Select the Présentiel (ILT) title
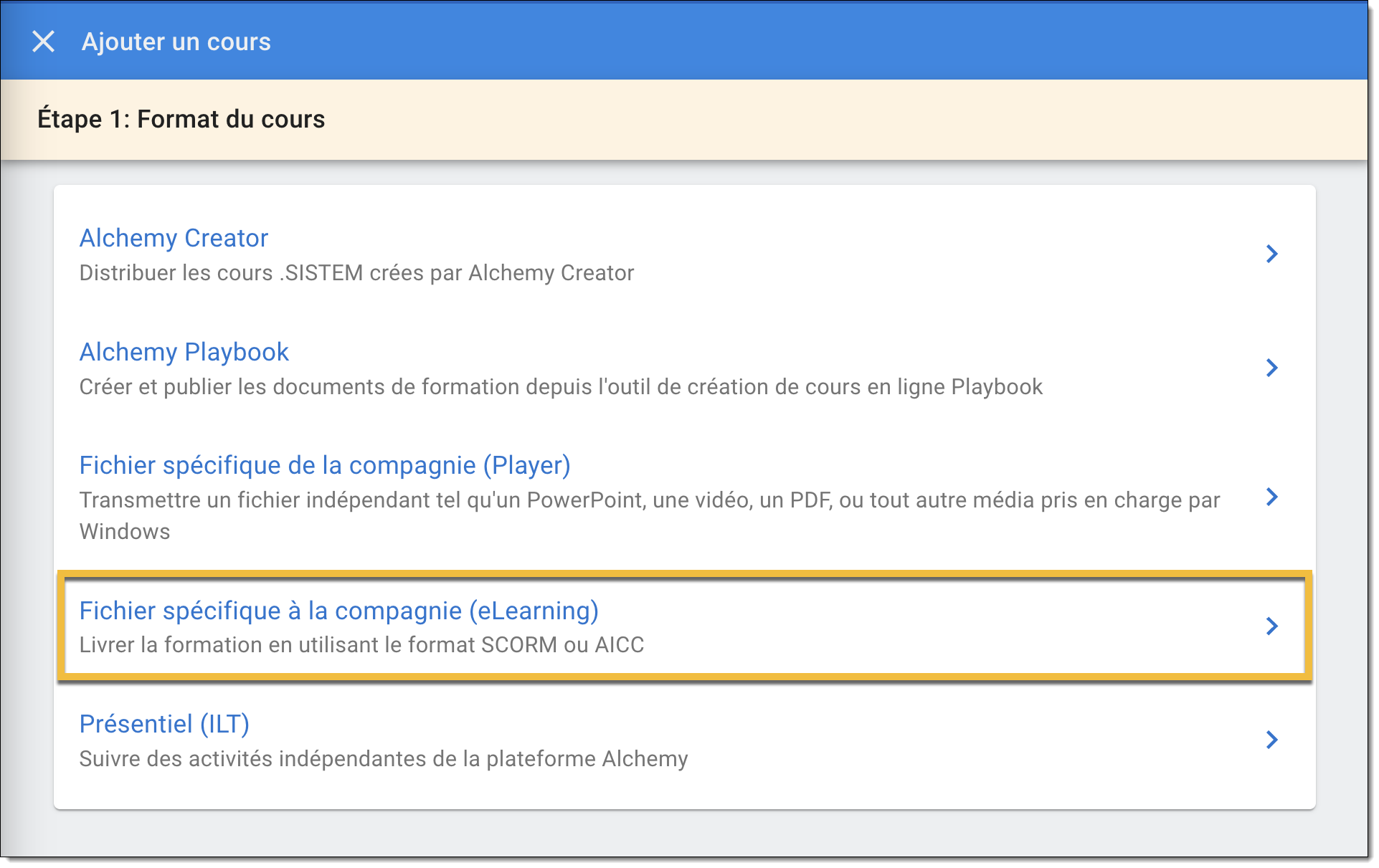The height and width of the screenshot is (868, 1379). tap(164, 724)
